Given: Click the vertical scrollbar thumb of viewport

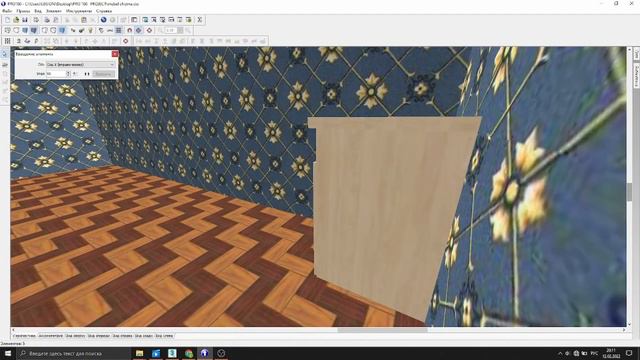Looking at the screenshot, I should tap(629, 191).
